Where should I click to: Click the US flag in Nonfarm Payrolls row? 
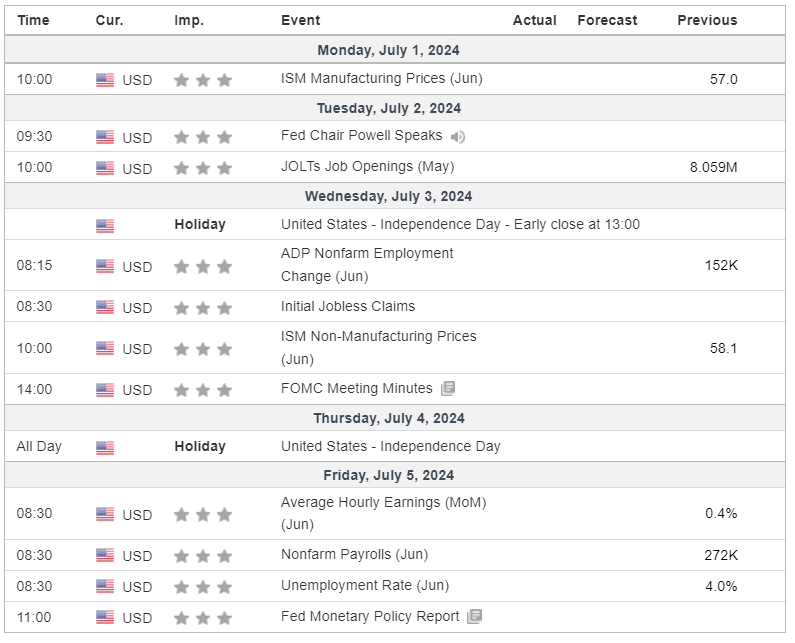105,555
